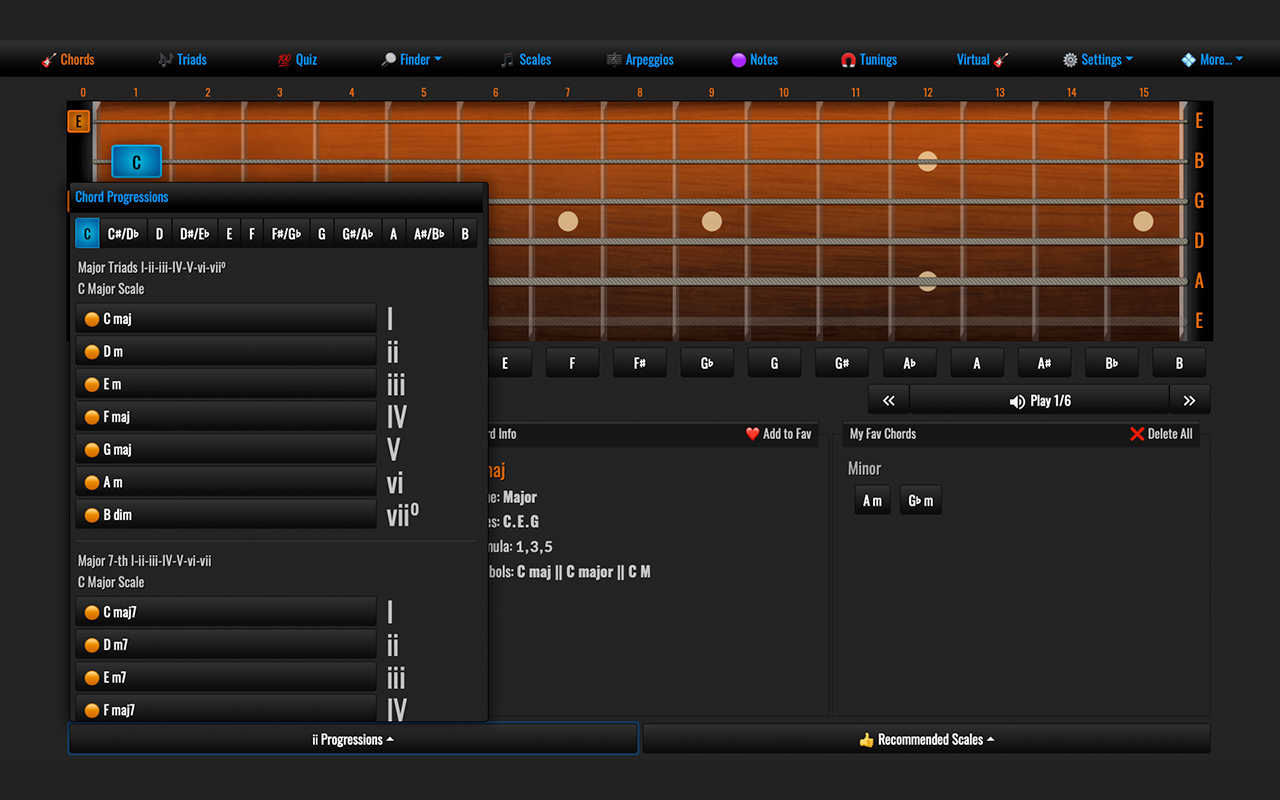
Task: Open favorite chord A m
Action: pos(873,501)
